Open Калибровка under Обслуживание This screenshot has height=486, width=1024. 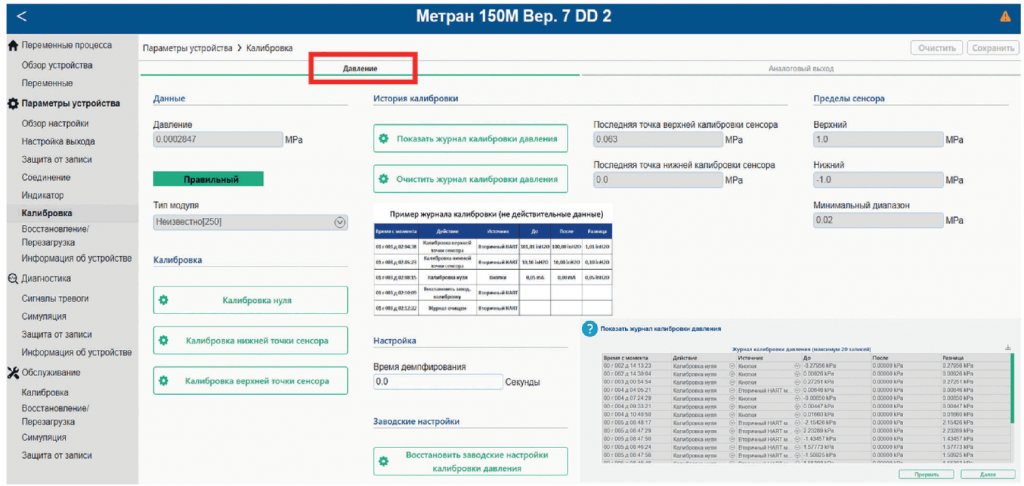pyautogui.click(x=45, y=393)
